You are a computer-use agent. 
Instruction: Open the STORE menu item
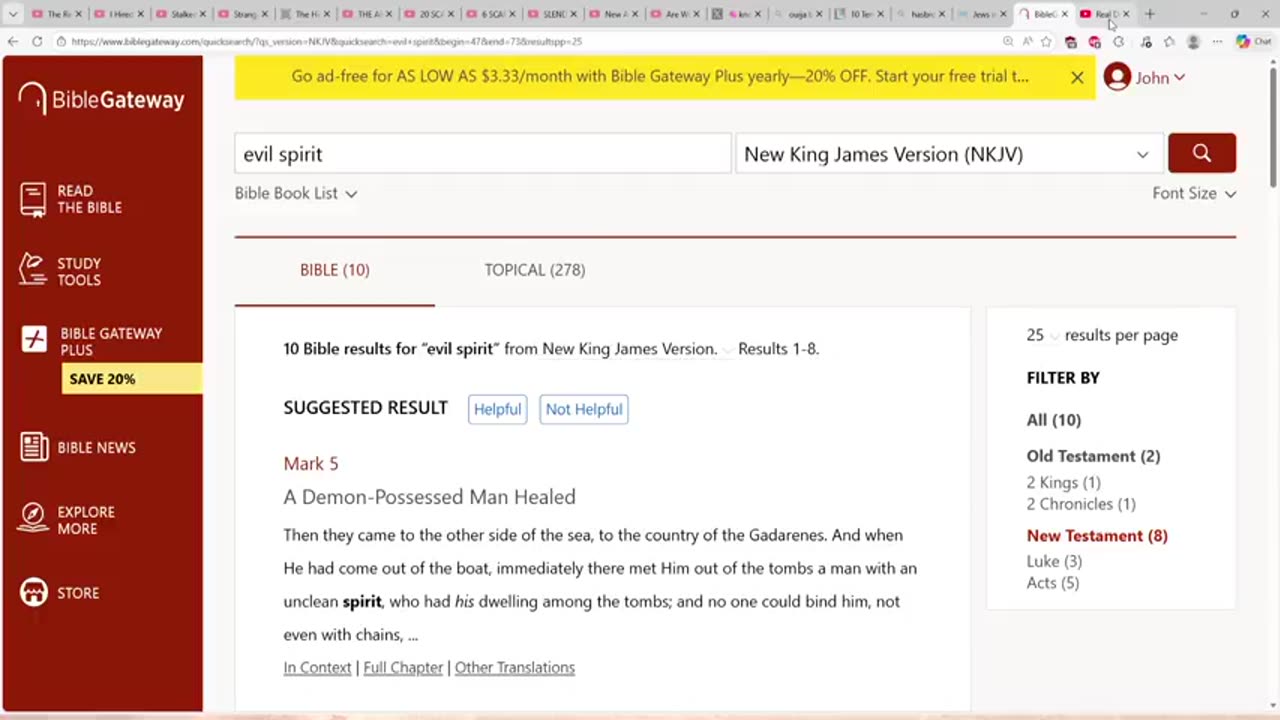pyautogui.click(x=78, y=593)
